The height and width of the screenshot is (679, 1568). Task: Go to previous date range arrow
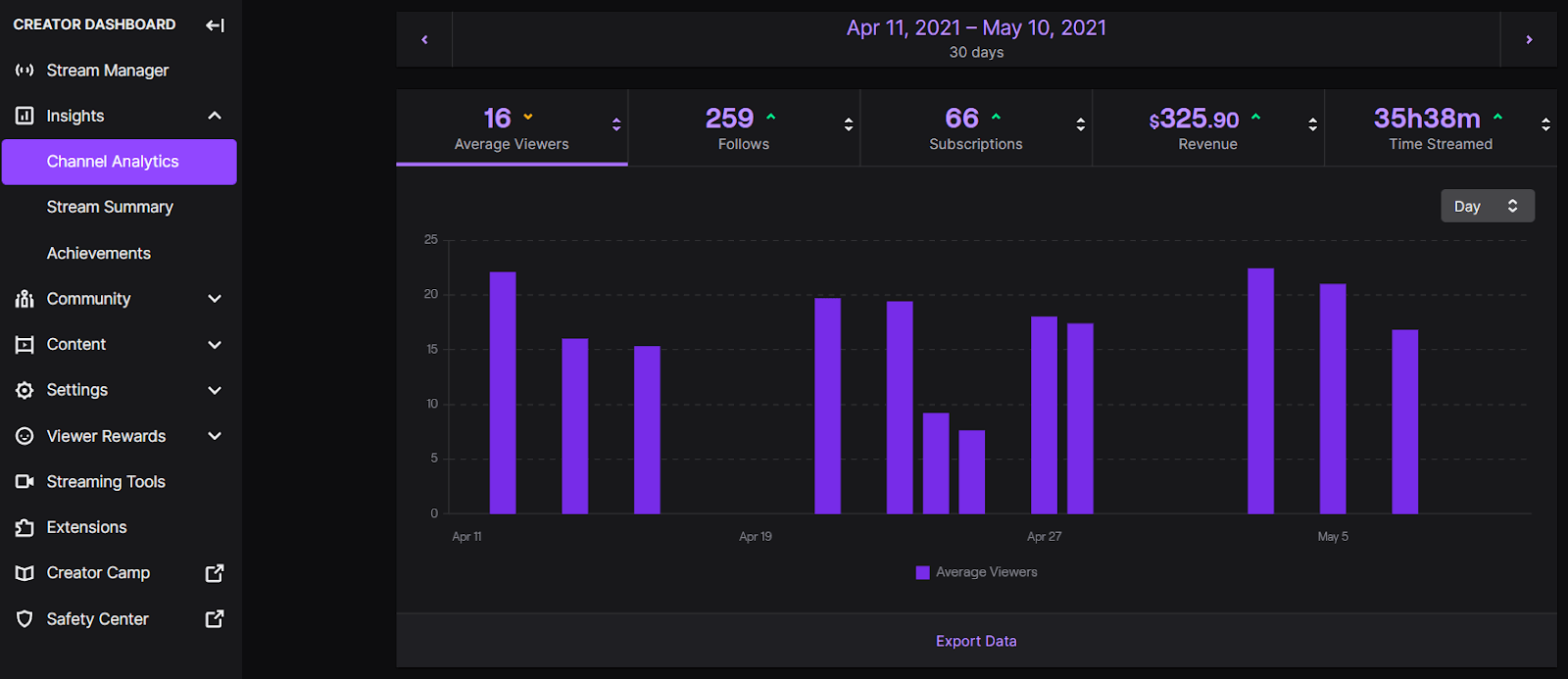point(424,39)
